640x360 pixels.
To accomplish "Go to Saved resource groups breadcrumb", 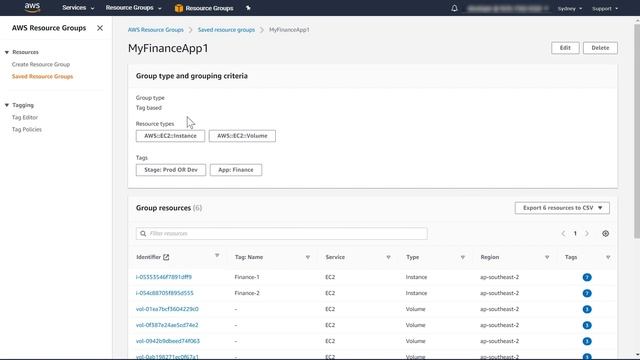I will 226,30.
